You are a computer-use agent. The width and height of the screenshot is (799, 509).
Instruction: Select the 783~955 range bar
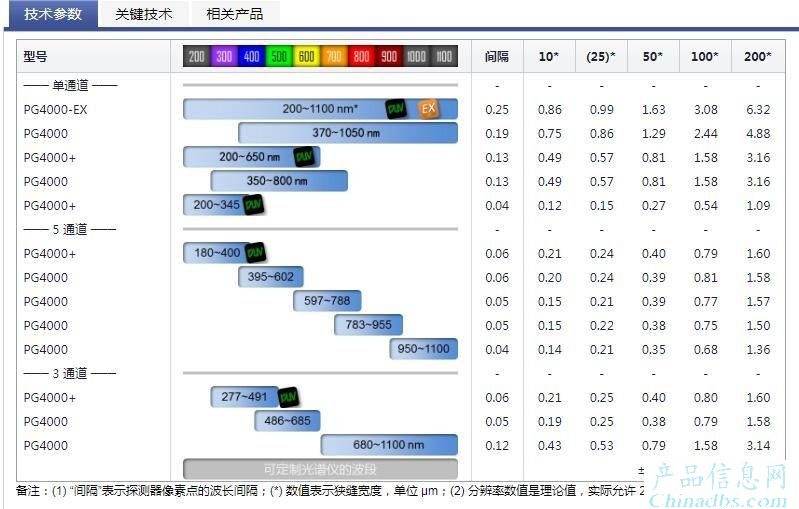[x=368, y=325]
